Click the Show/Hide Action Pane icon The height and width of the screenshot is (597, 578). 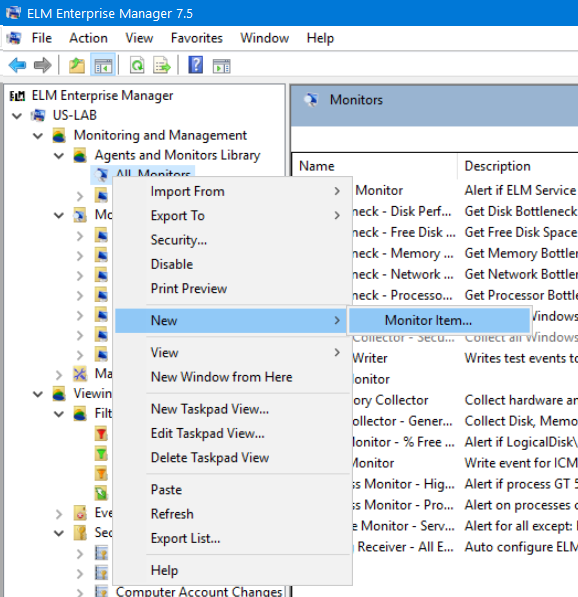tap(221, 66)
